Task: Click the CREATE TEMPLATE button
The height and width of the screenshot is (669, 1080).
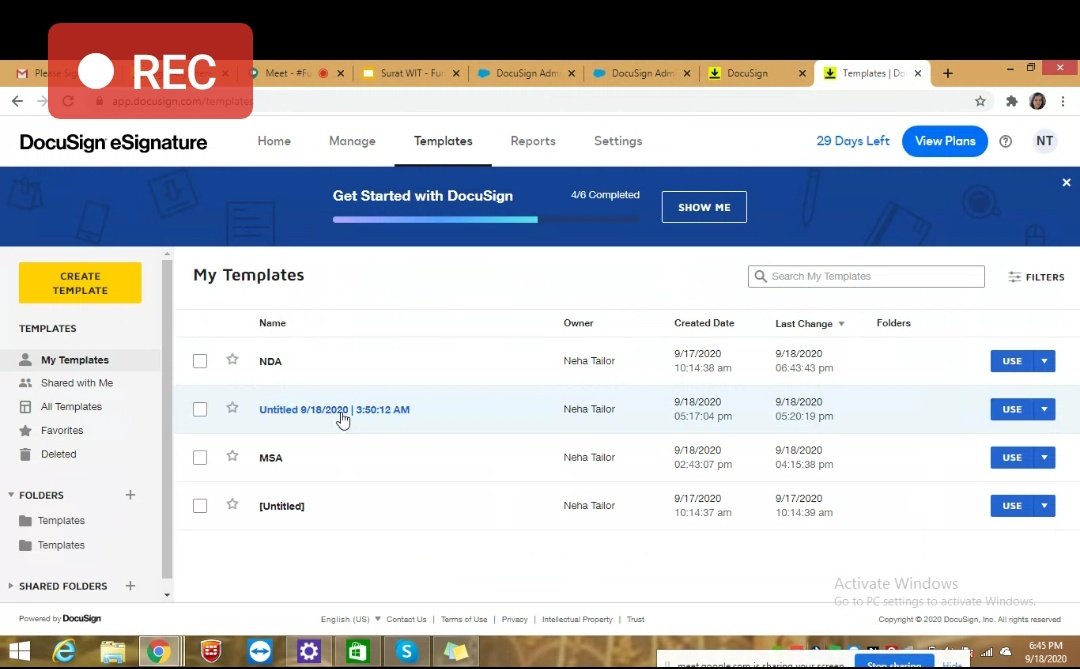Action: [79, 282]
